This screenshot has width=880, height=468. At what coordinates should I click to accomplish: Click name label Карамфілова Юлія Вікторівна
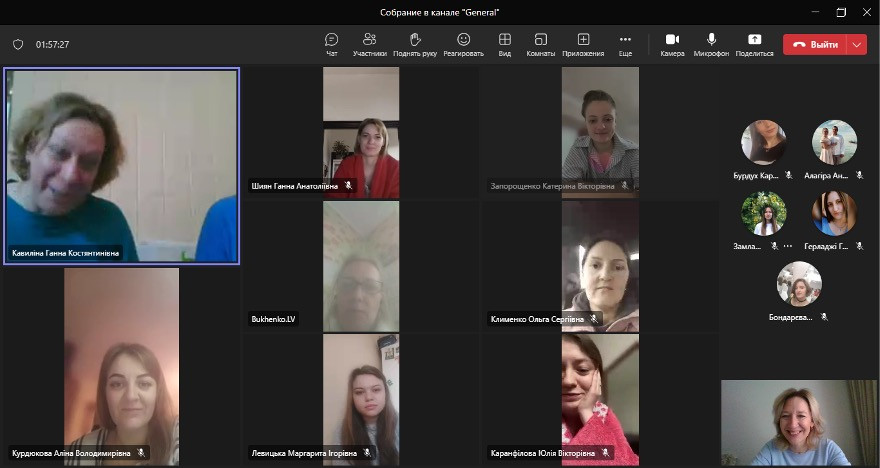(x=543, y=453)
